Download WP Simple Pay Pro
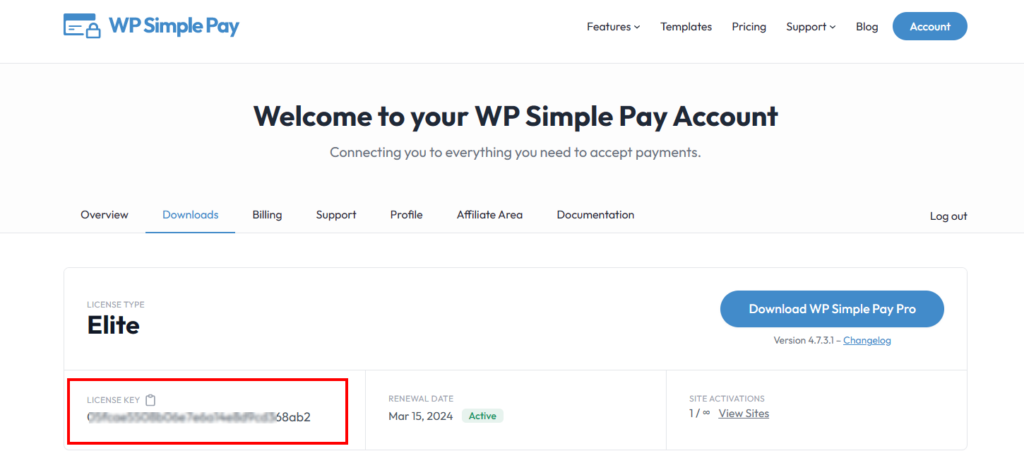 click(832, 309)
